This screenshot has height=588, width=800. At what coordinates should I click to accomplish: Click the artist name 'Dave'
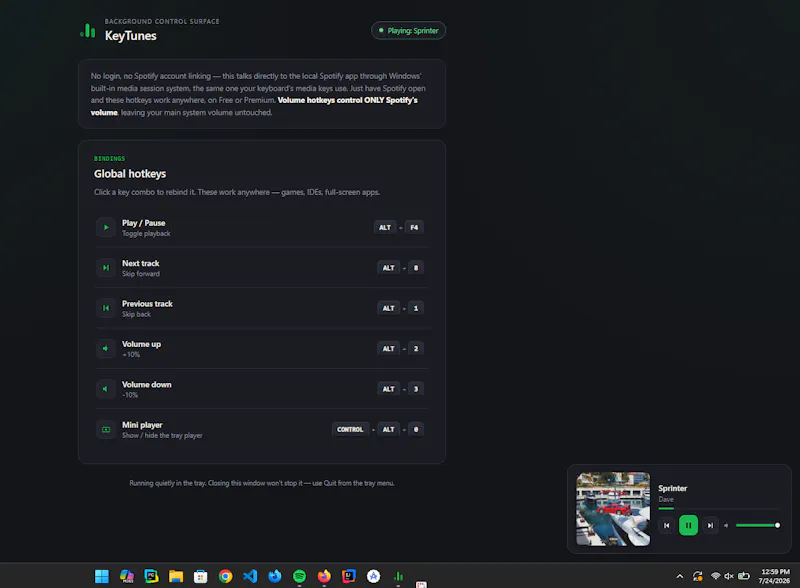click(666, 500)
